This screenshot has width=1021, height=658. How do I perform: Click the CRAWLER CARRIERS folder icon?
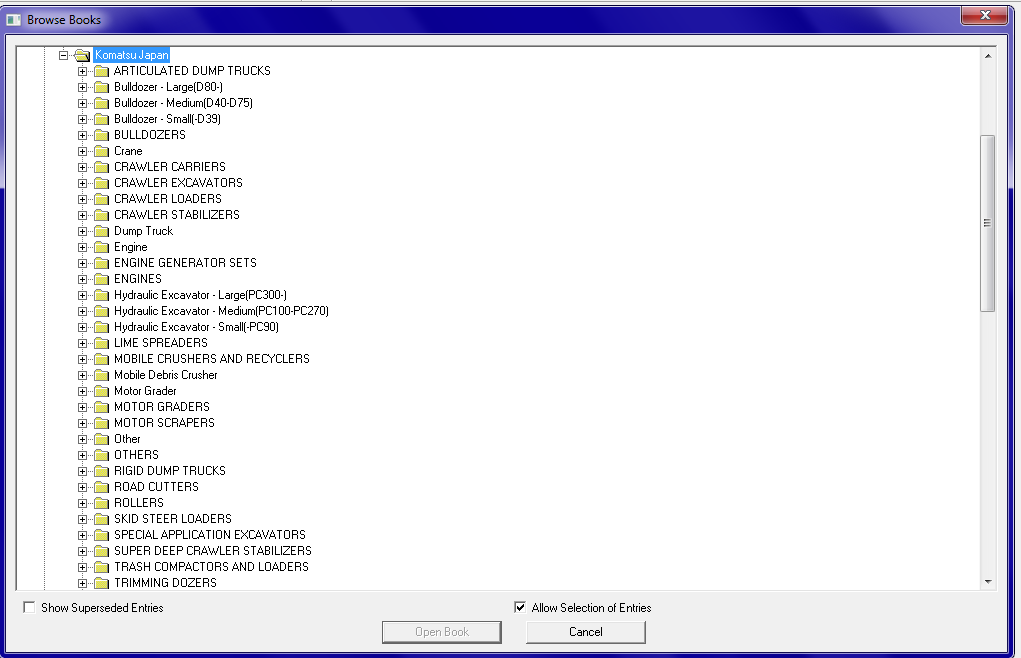coord(101,167)
